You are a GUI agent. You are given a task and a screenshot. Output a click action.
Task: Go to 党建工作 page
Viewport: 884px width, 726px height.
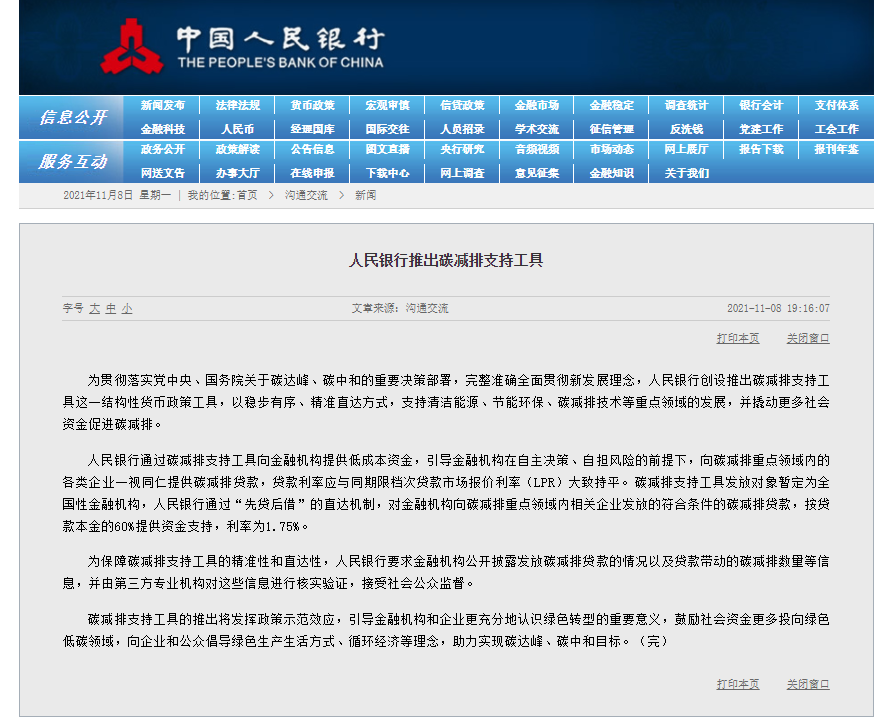pyautogui.click(x=761, y=129)
